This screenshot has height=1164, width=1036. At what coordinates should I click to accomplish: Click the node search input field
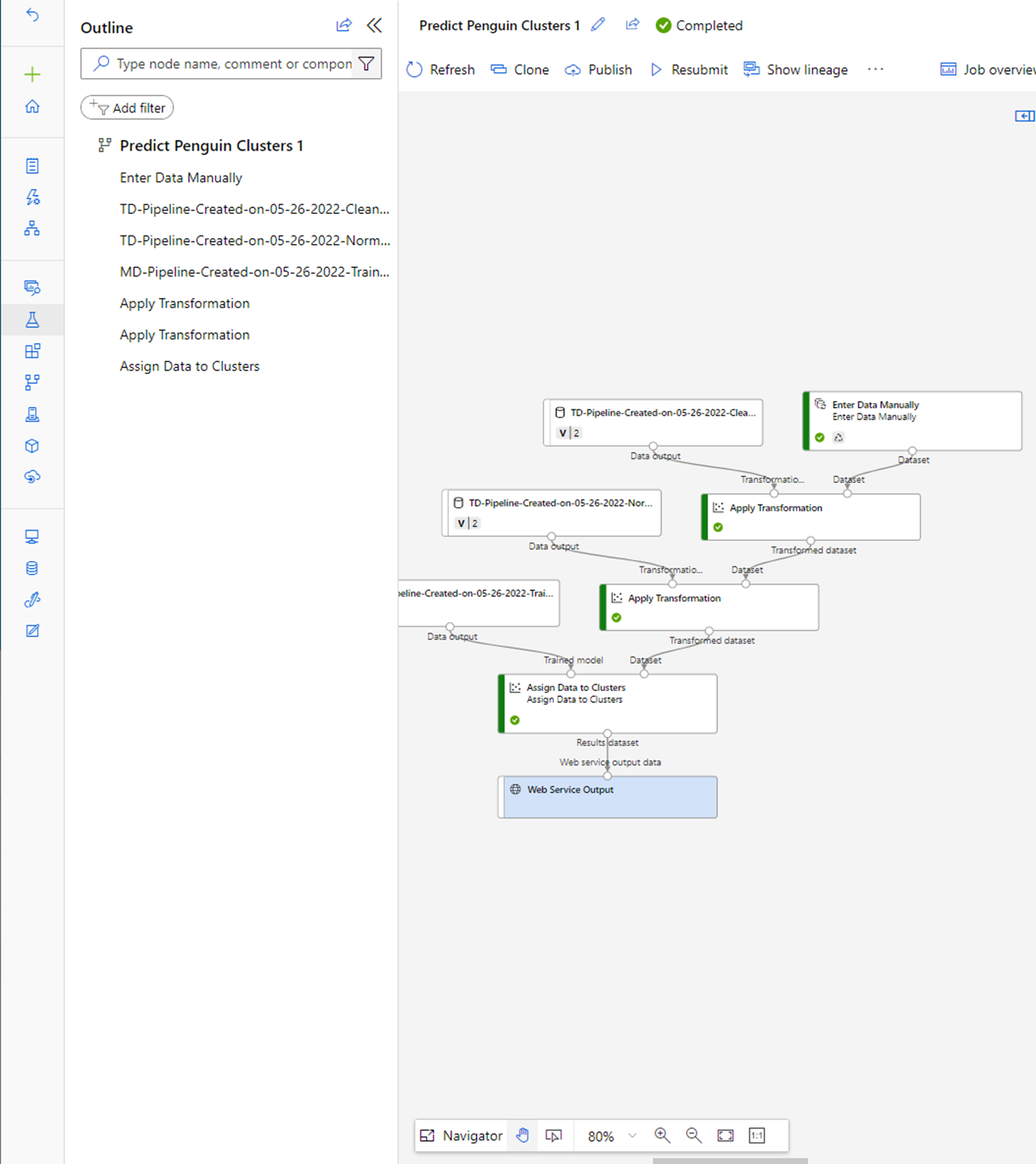coord(231,63)
